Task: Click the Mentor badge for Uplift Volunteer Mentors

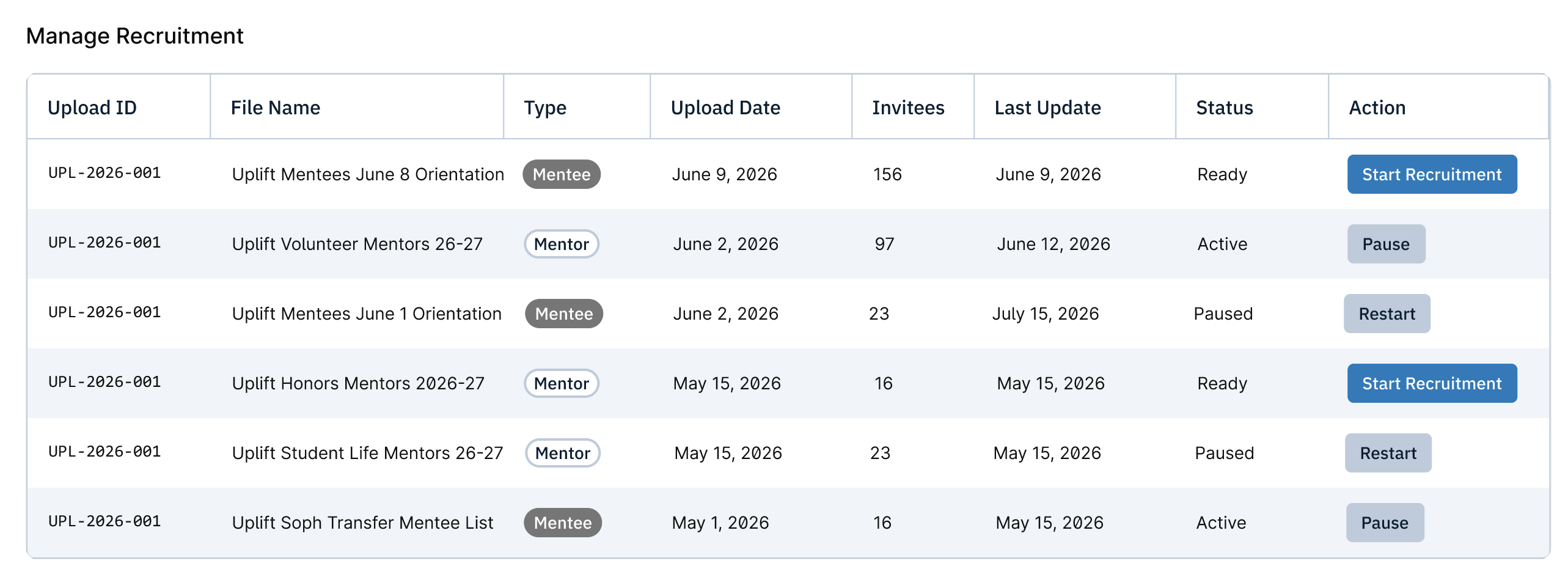Action: pos(562,244)
